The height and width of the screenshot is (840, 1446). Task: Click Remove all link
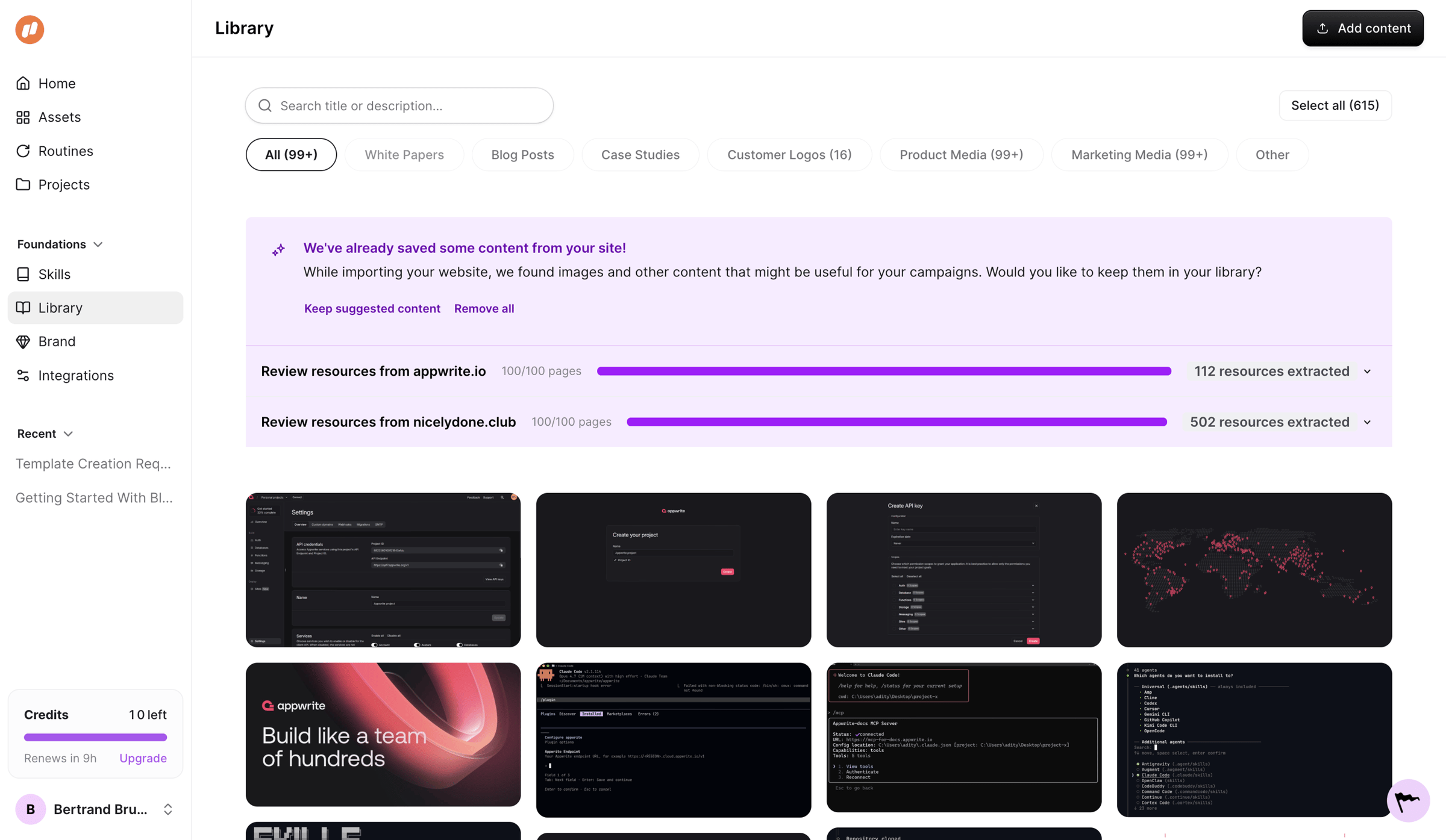[484, 308]
